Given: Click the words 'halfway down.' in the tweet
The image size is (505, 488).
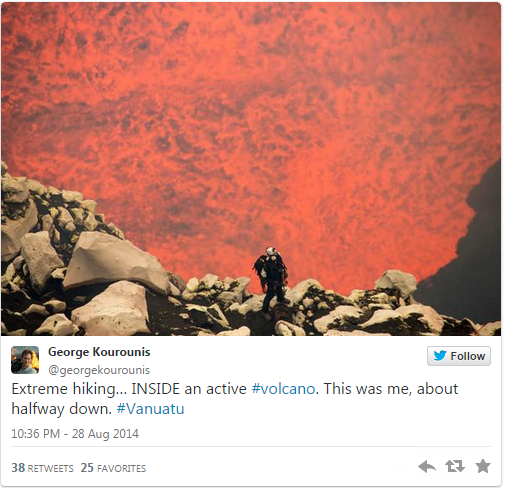Looking at the screenshot, I should (62, 409).
